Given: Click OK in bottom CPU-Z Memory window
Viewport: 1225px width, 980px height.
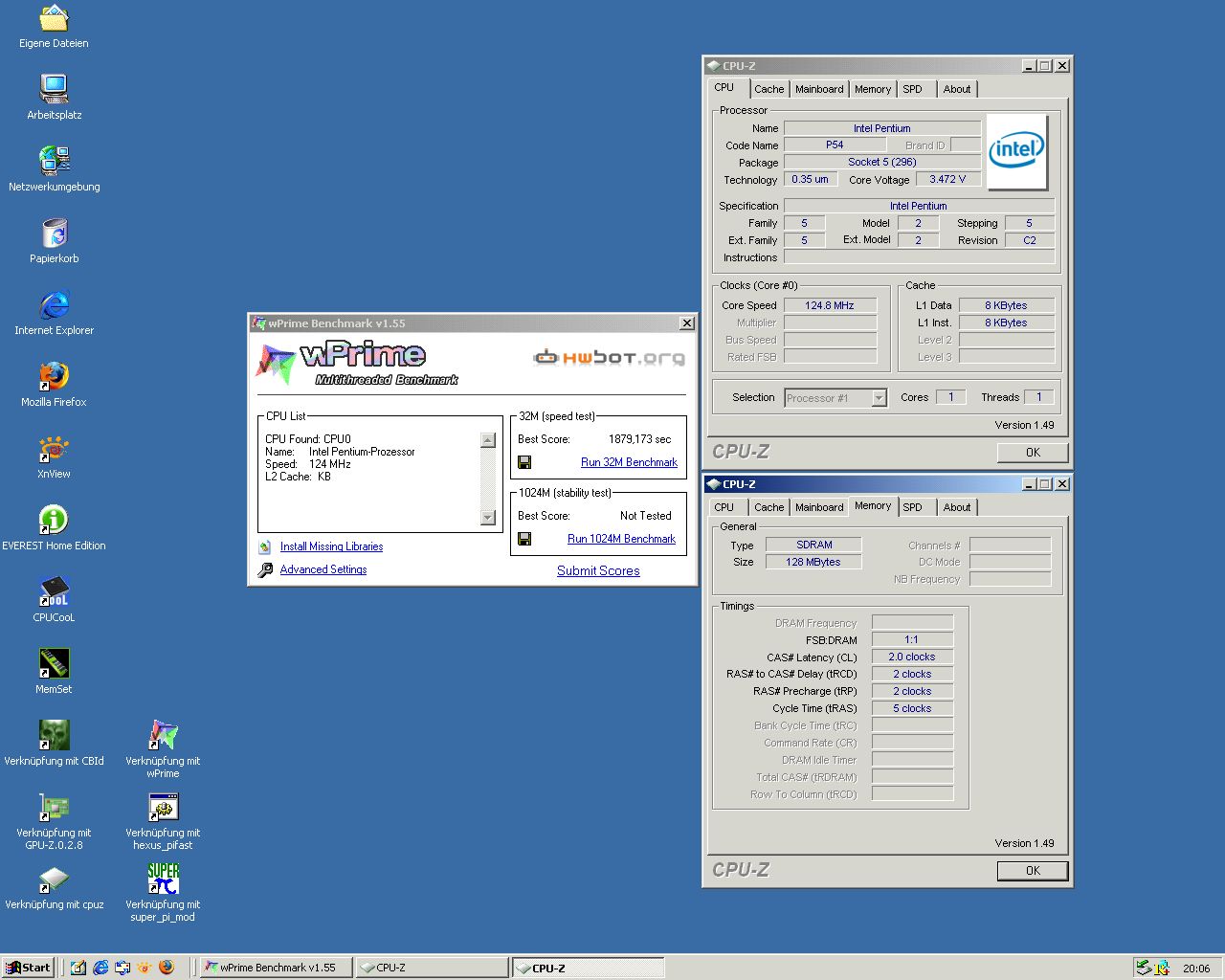Looking at the screenshot, I should pos(1033,871).
